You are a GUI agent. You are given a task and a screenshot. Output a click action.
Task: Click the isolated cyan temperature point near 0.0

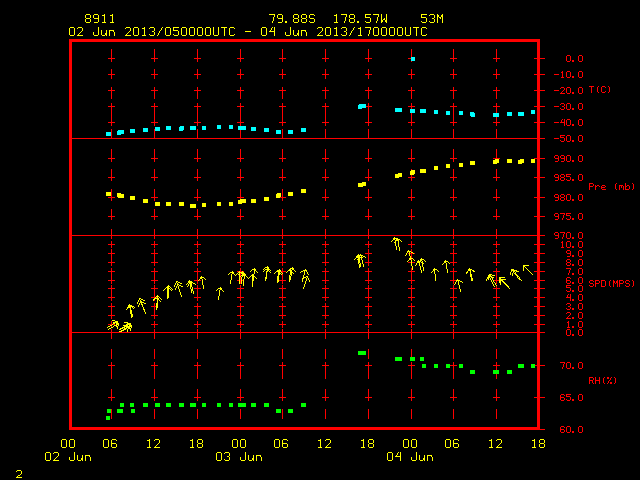tap(413, 59)
